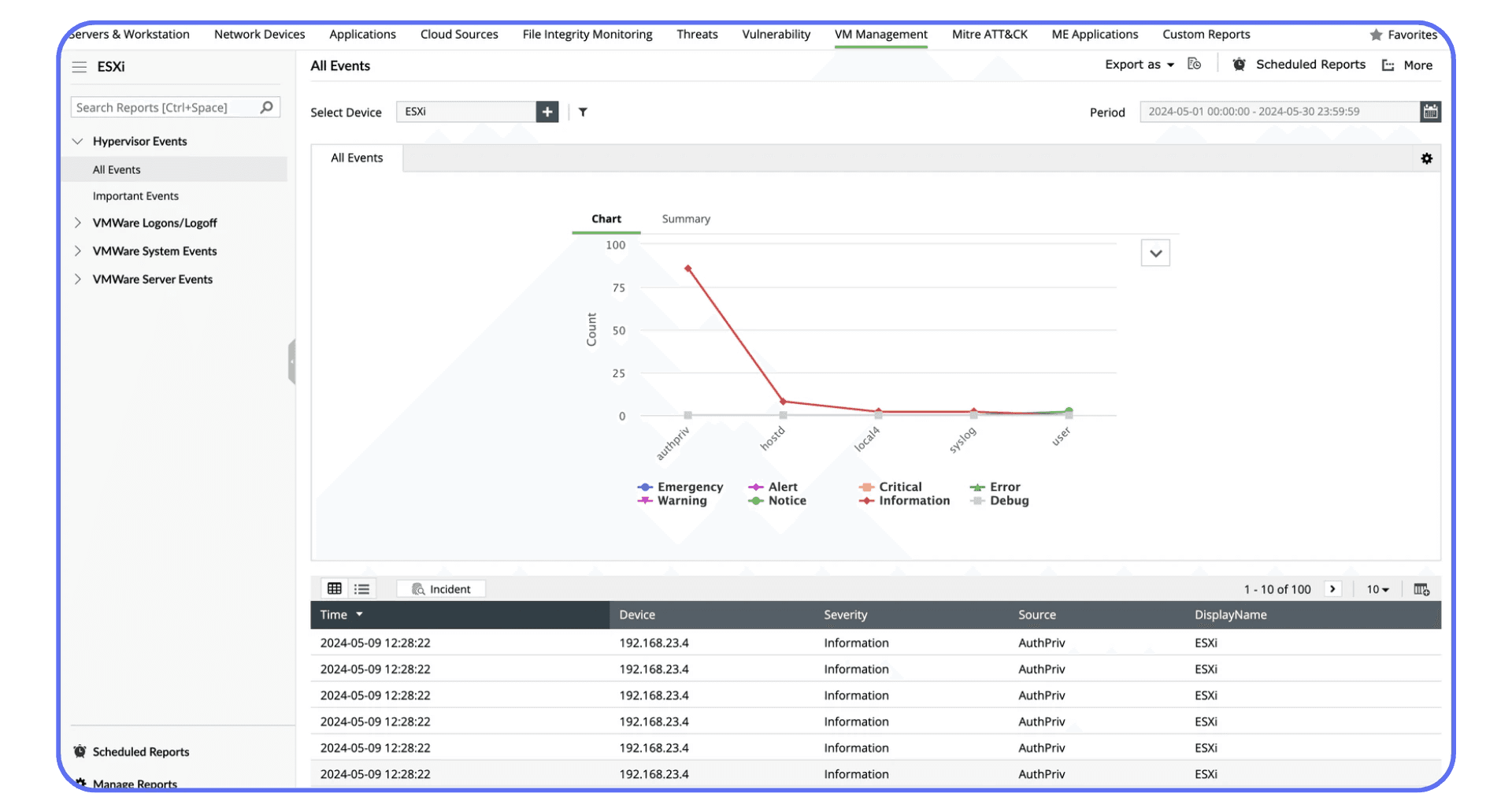This screenshot has height=812, width=1512.
Task: Open the Network Devices tab
Action: point(259,35)
